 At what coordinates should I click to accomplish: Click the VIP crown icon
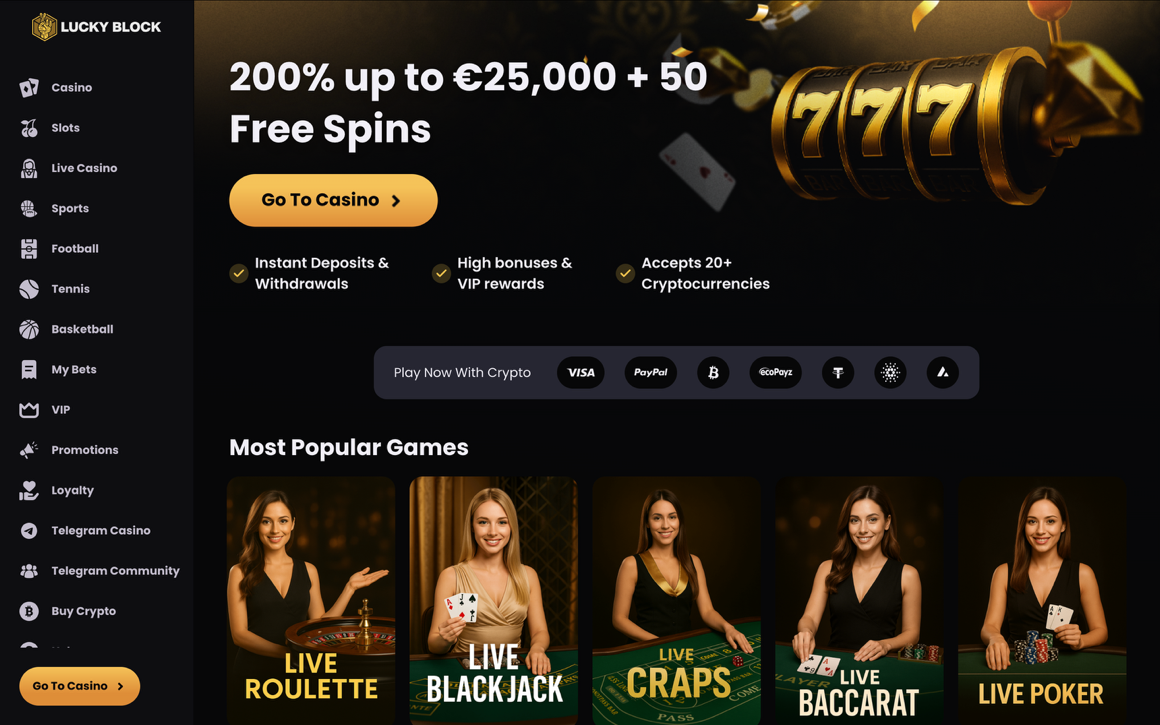pos(29,410)
